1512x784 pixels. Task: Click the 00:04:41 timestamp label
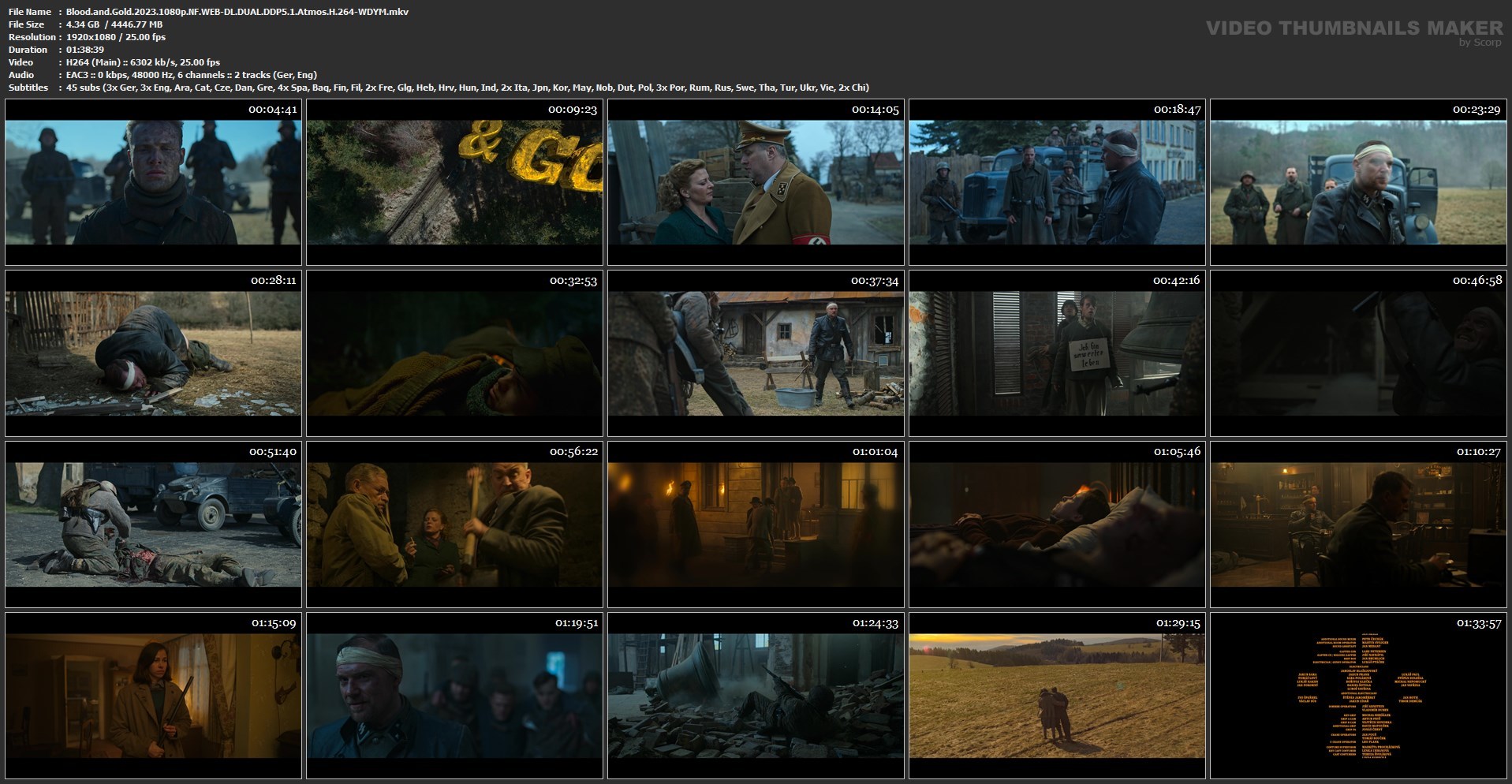(273, 110)
